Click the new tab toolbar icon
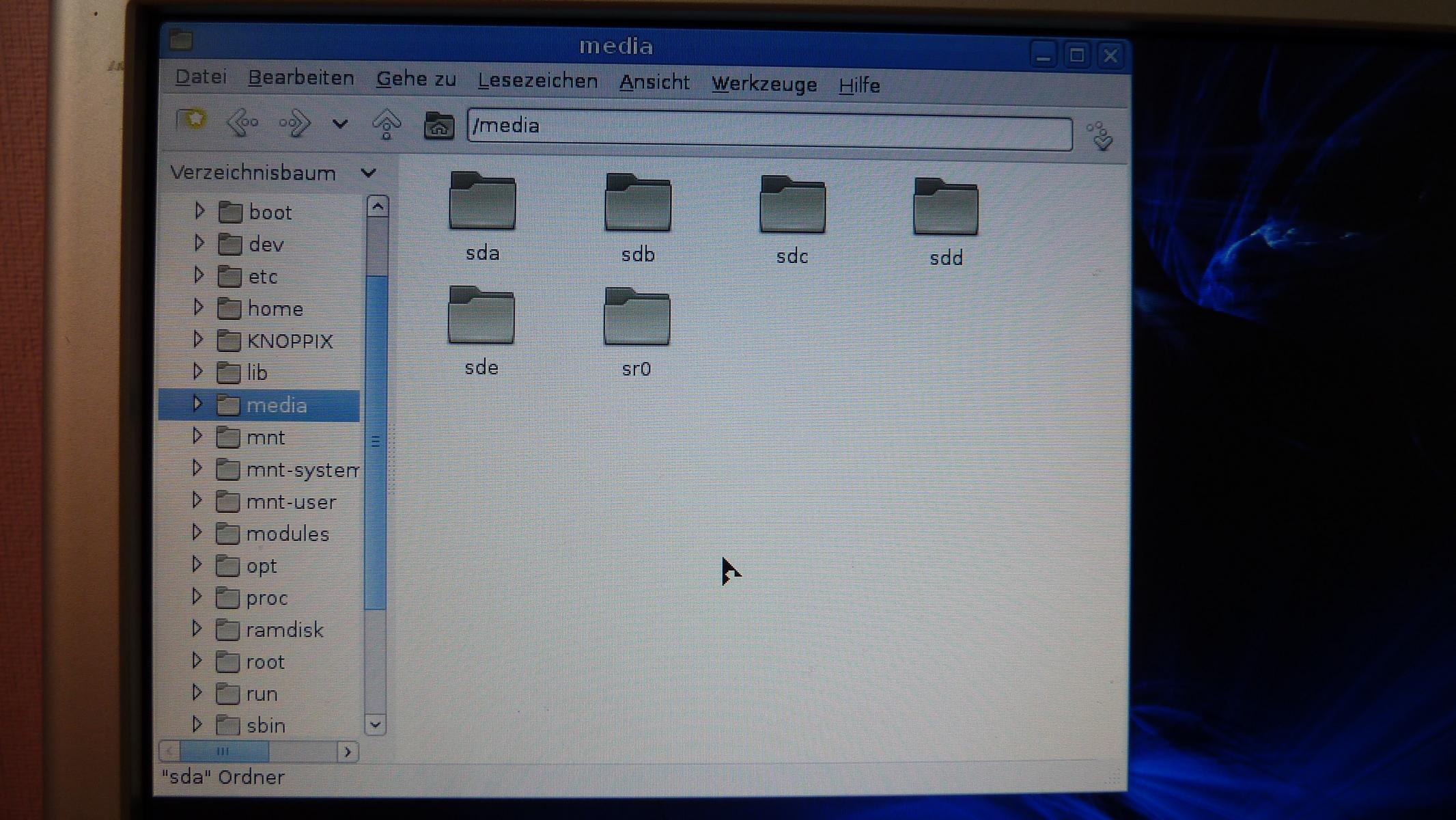The image size is (1456, 820). coord(191,120)
